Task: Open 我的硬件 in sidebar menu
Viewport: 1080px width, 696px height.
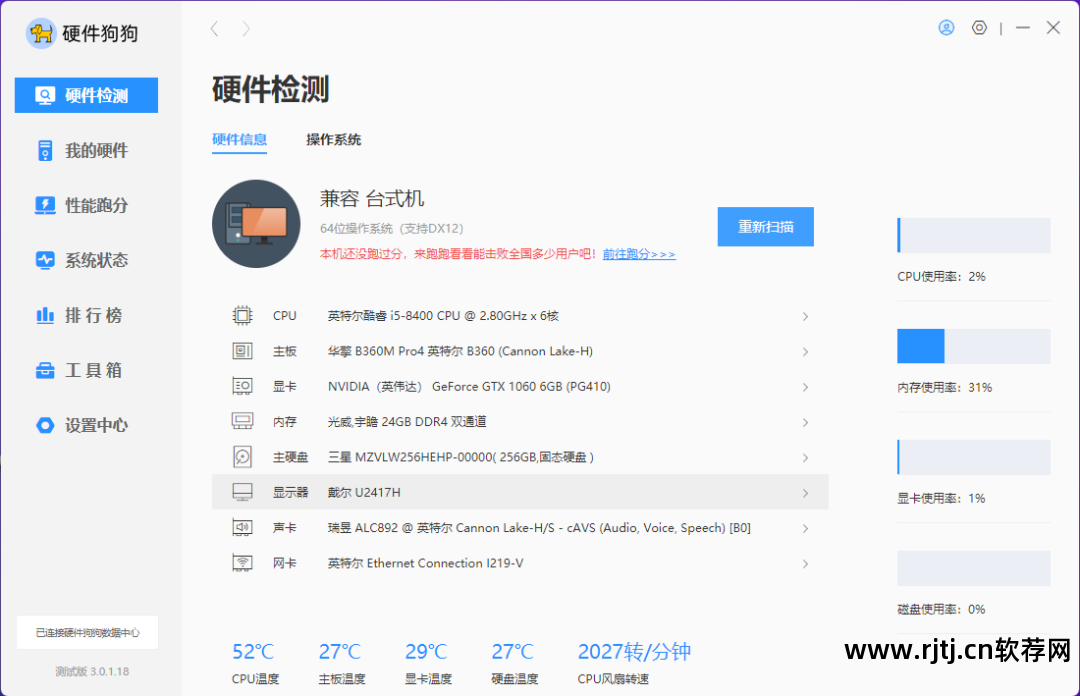Action: point(96,150)
